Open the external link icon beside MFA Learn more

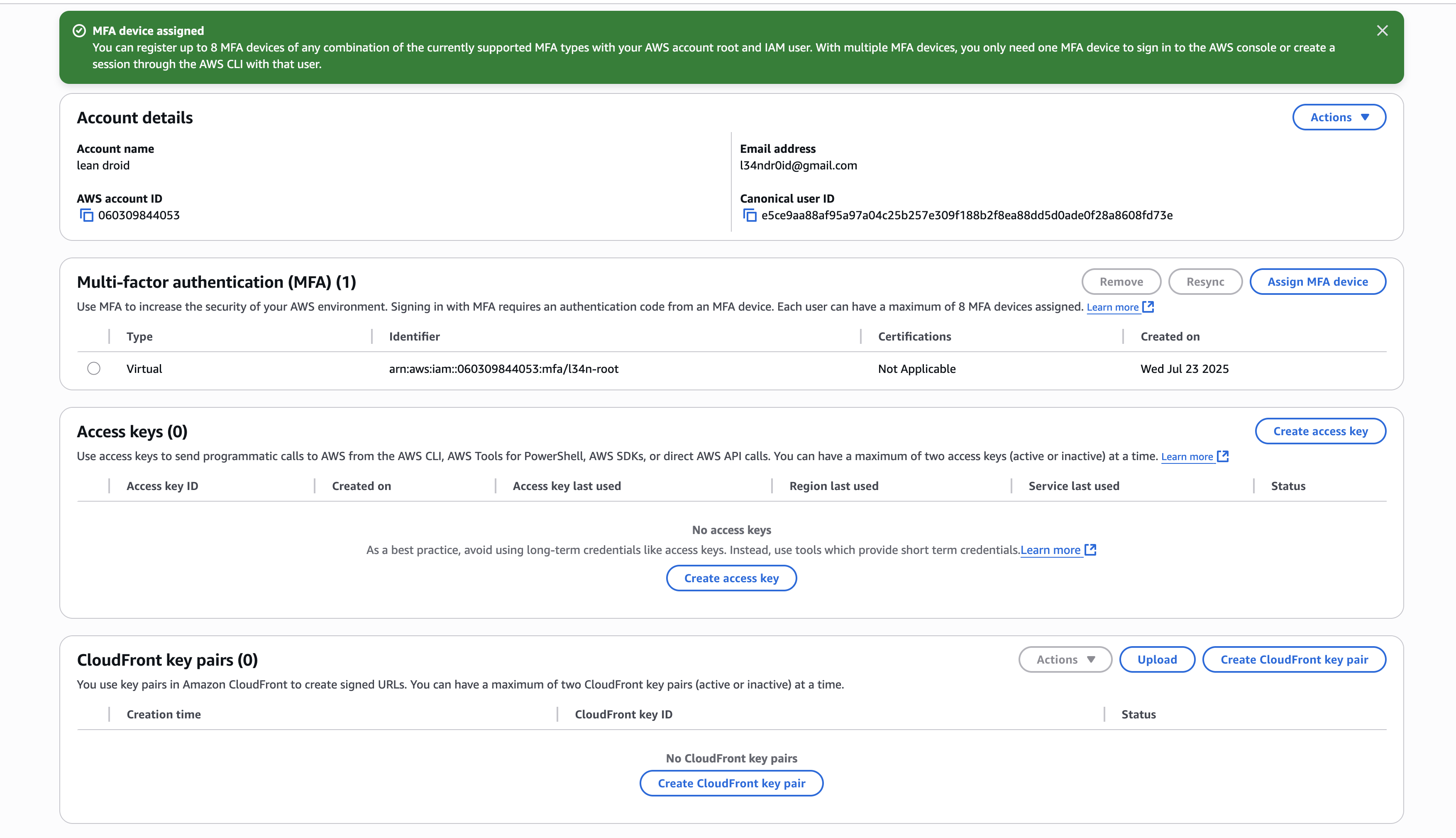(x=1148, y=307)
